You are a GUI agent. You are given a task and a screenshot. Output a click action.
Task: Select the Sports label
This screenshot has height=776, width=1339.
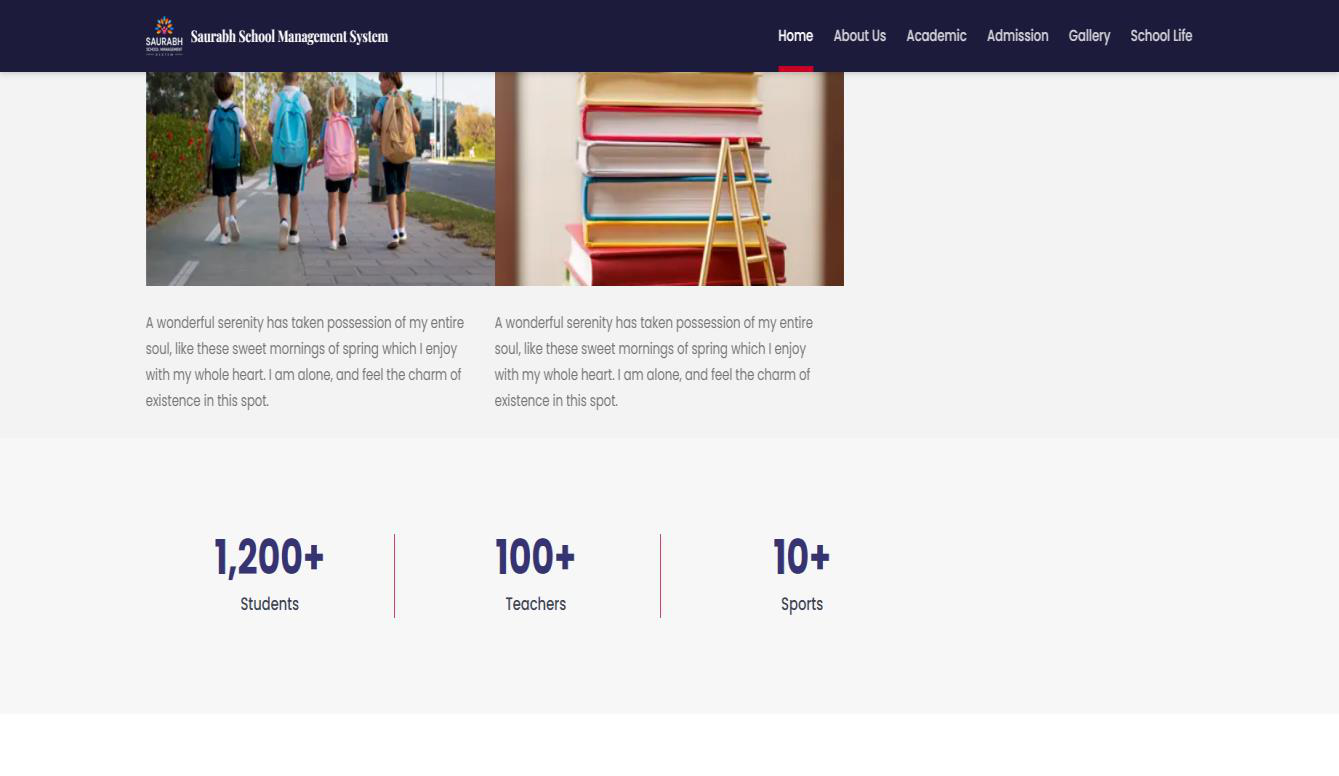point(801,604)
